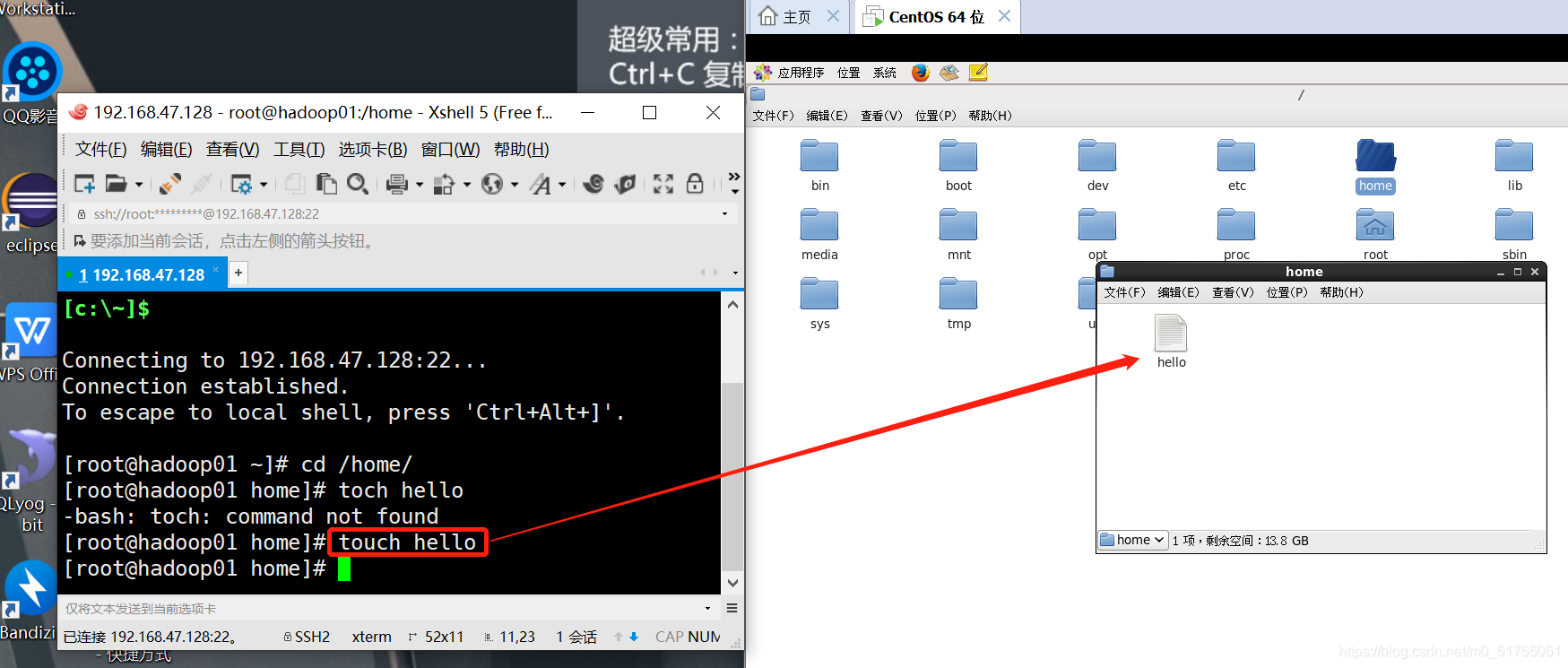Select the boot folder in file browser

(958, 166)
